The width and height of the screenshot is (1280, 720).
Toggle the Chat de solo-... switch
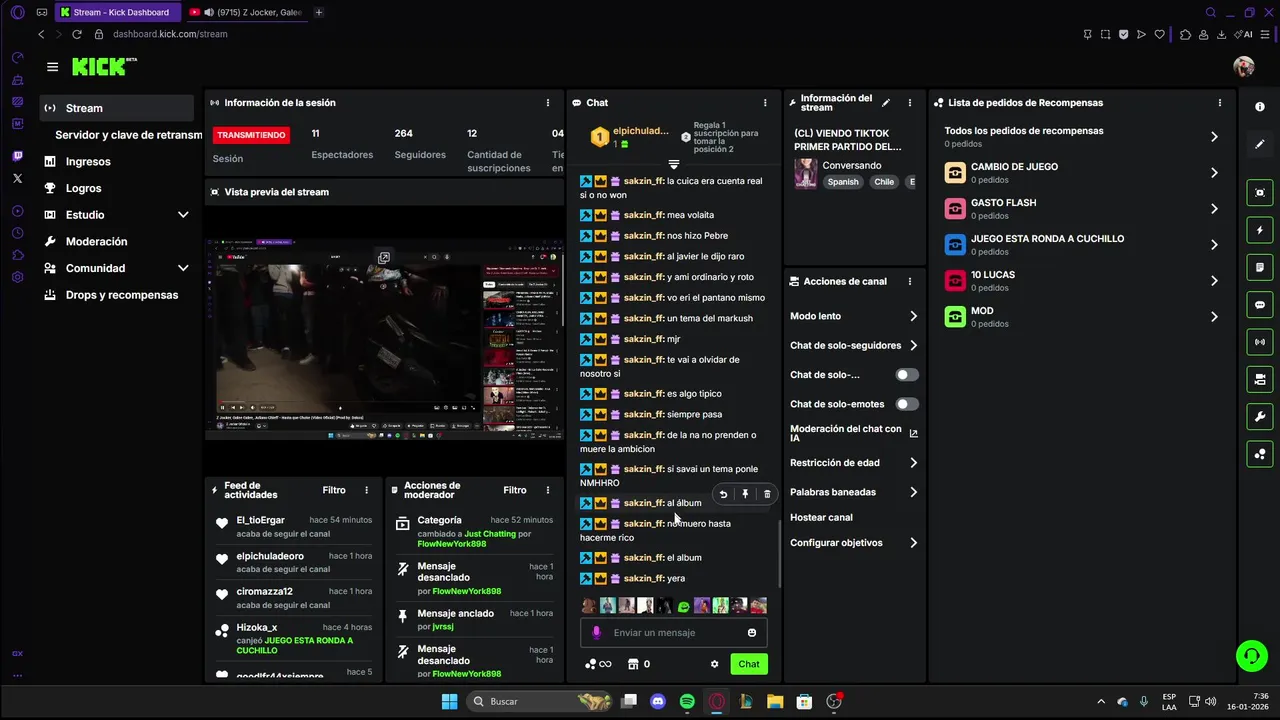click(907, 375)
